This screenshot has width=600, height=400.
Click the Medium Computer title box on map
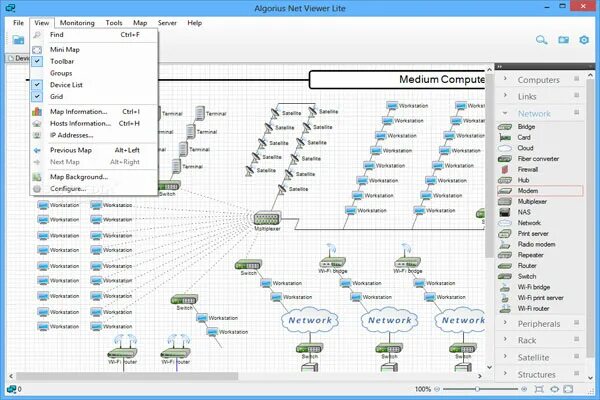[397, 79]
